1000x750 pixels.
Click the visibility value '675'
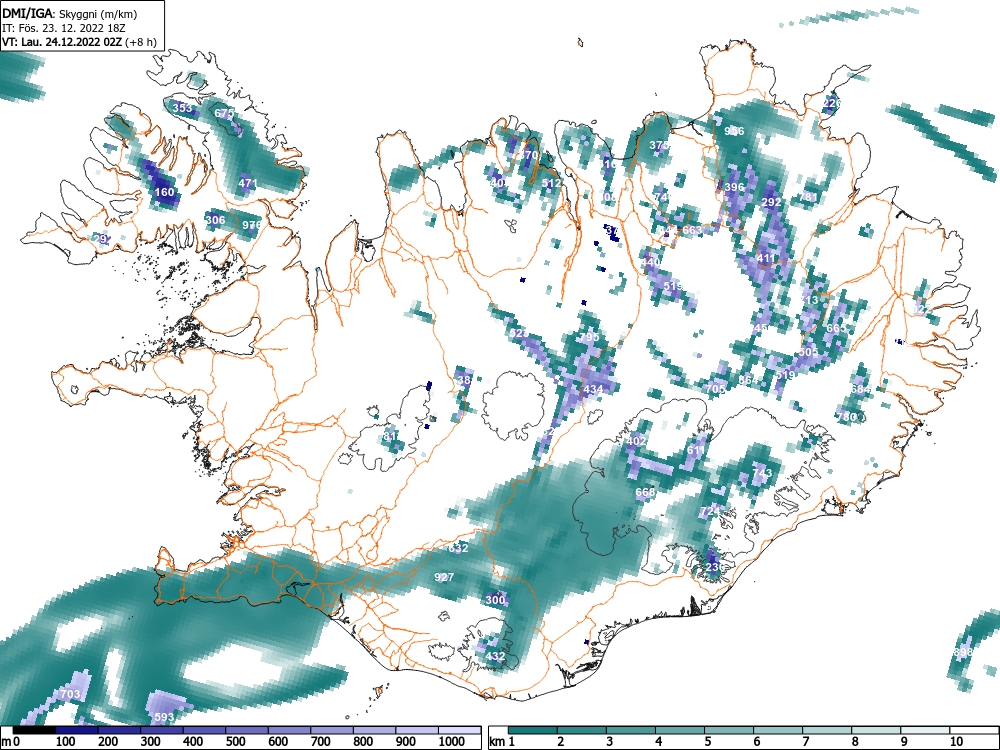[x=224, y=113]
